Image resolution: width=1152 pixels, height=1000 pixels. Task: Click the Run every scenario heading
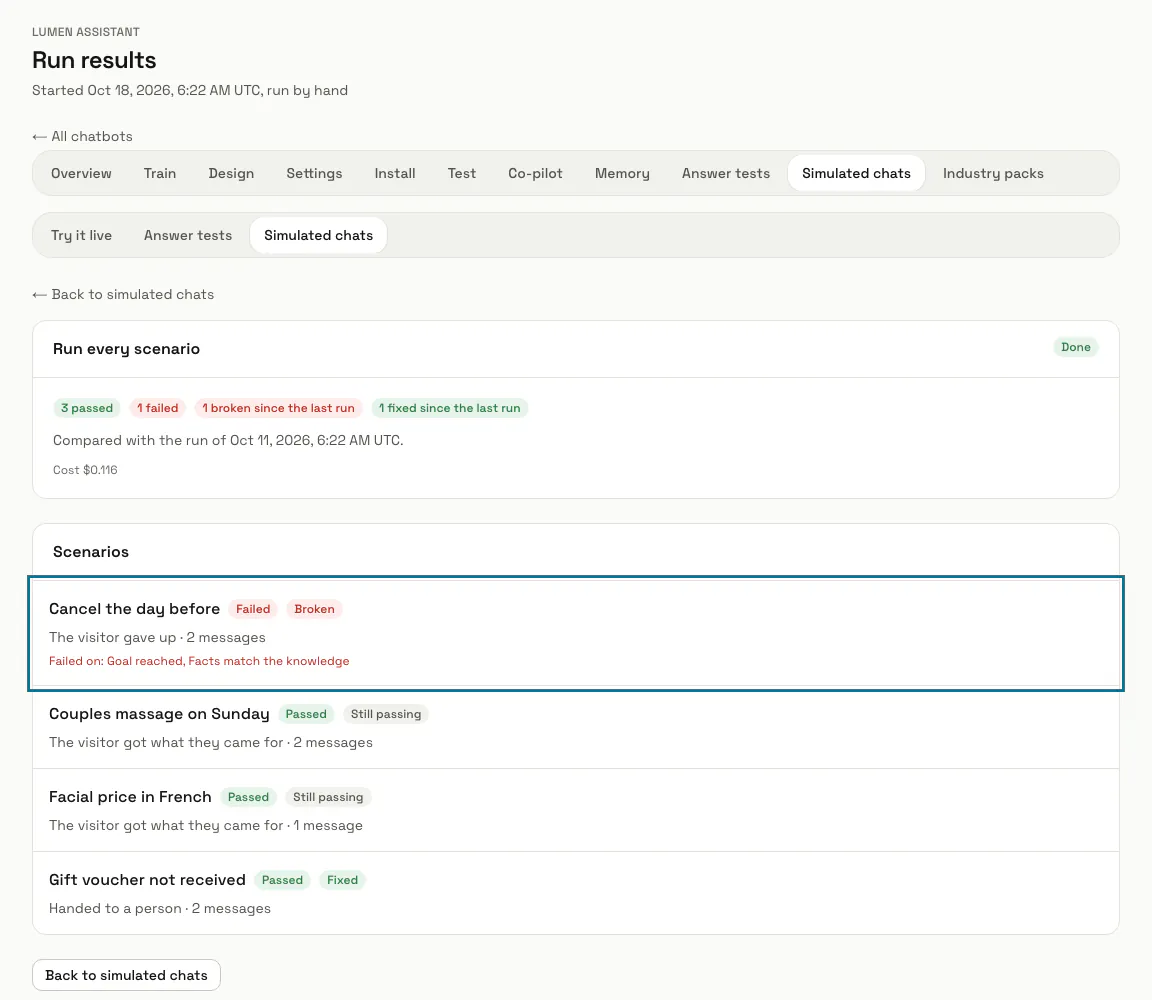[126, 349]
